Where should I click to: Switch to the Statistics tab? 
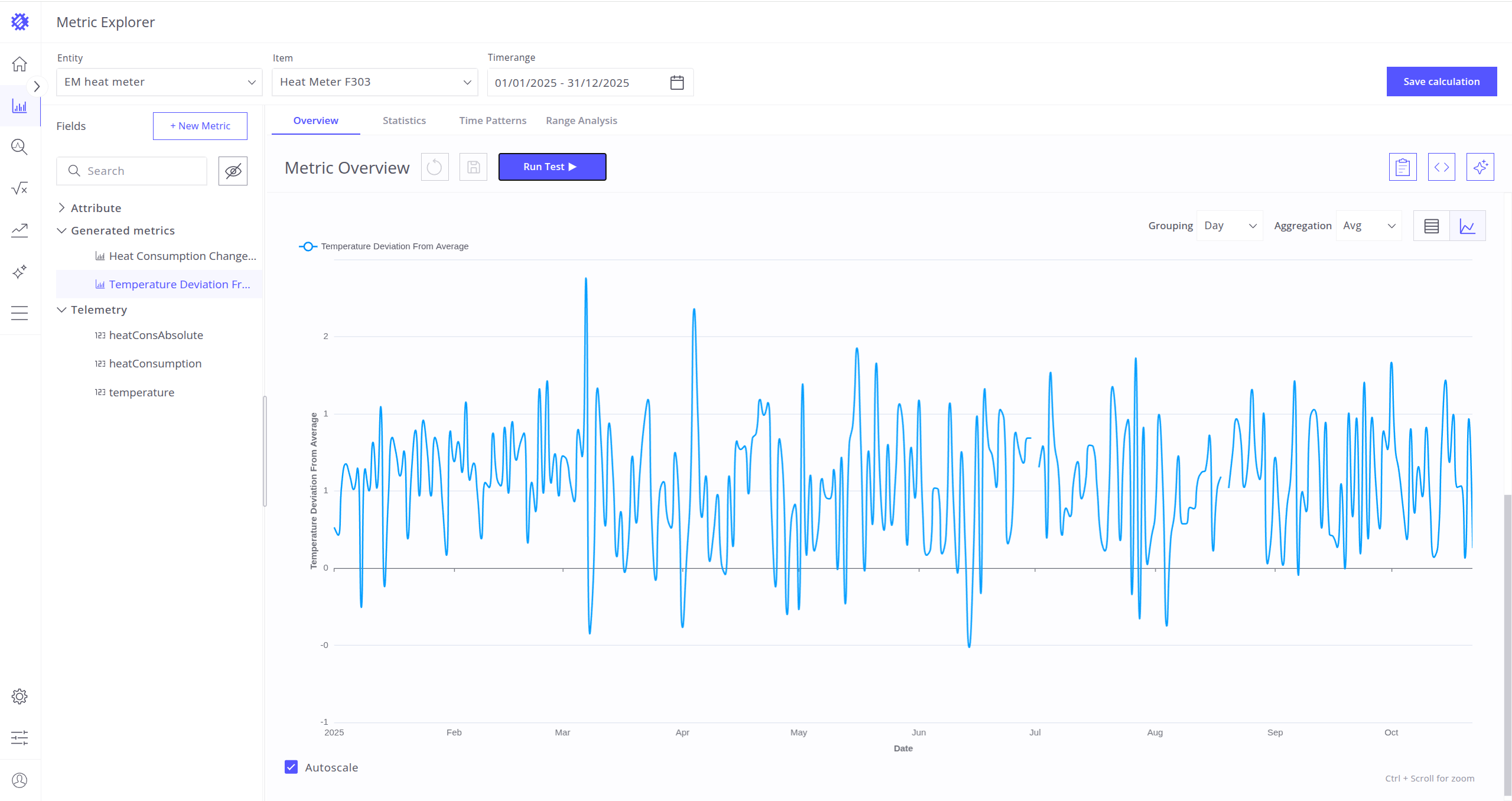(x=404, y=121)
